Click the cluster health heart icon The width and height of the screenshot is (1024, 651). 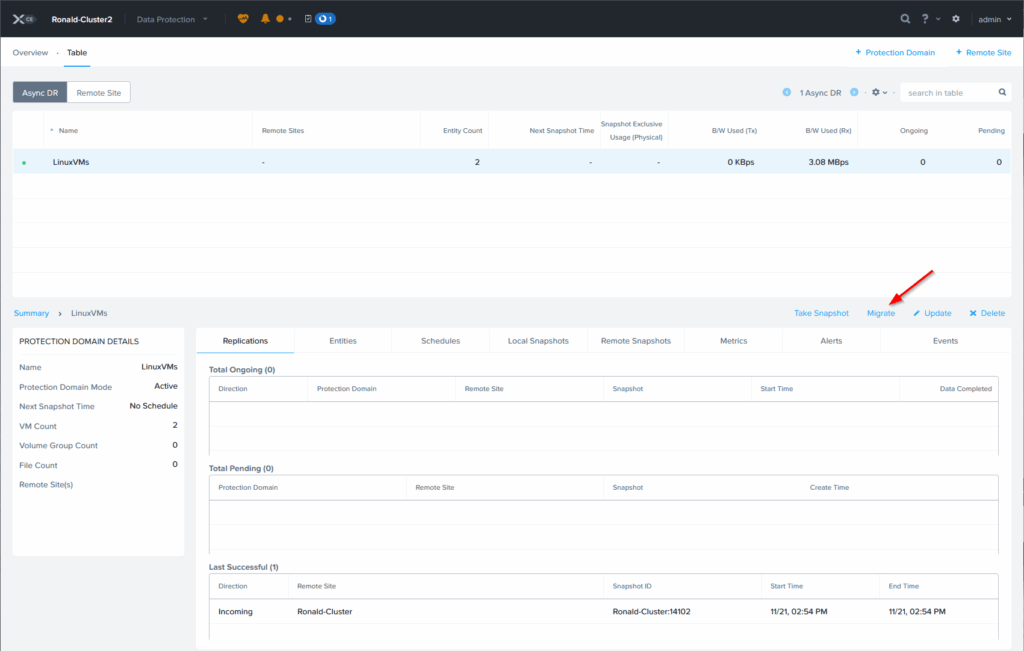point(243,19)
